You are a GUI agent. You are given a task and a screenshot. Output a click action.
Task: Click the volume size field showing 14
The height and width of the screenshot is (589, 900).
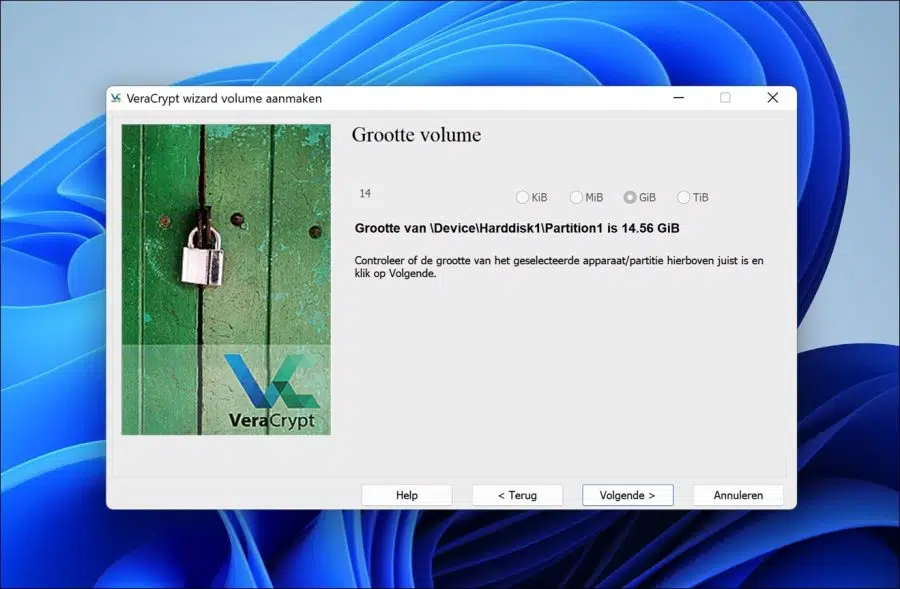[x=427, y=194]
